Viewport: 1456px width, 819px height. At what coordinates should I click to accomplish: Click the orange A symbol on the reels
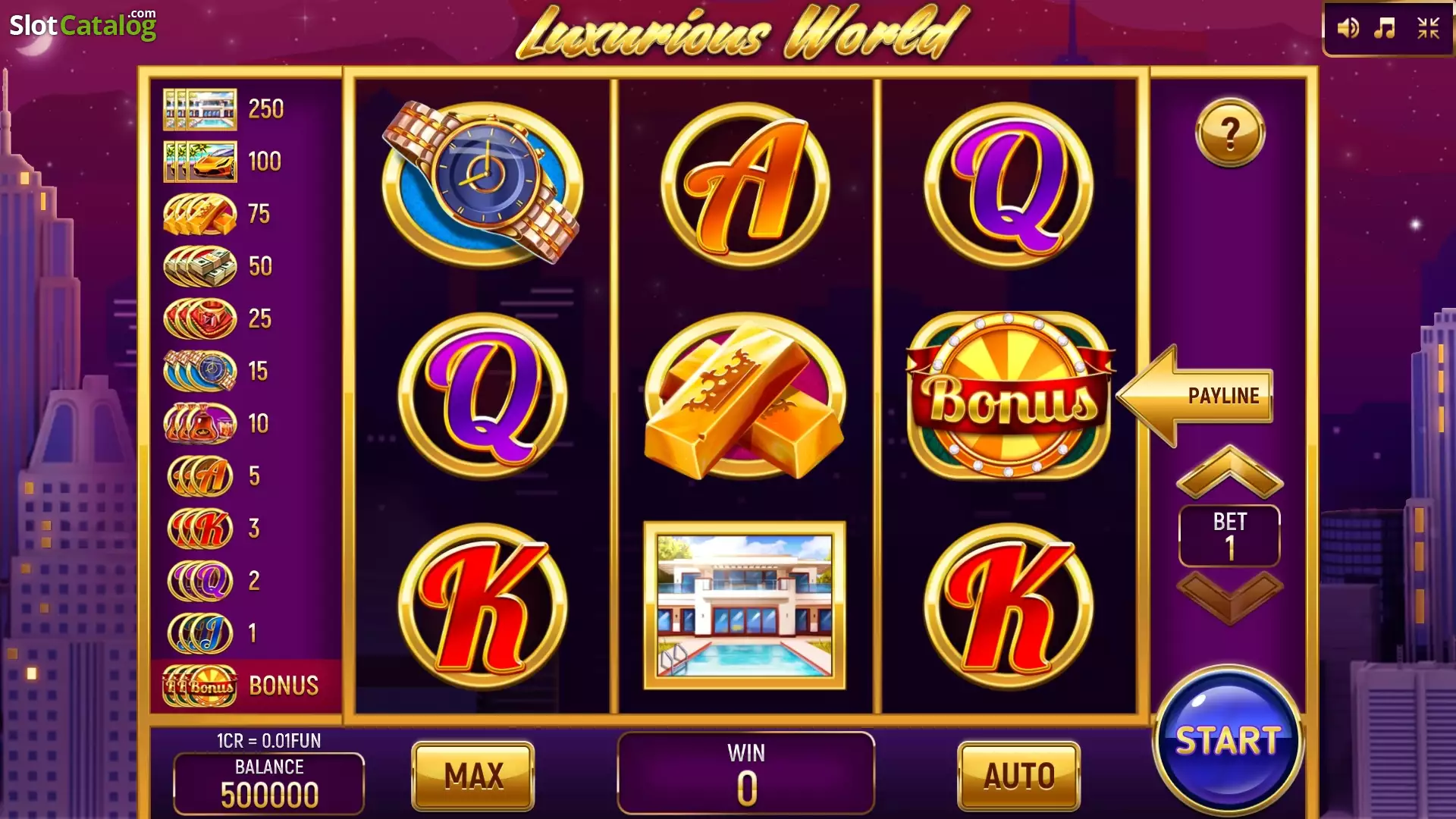point(745,186)
